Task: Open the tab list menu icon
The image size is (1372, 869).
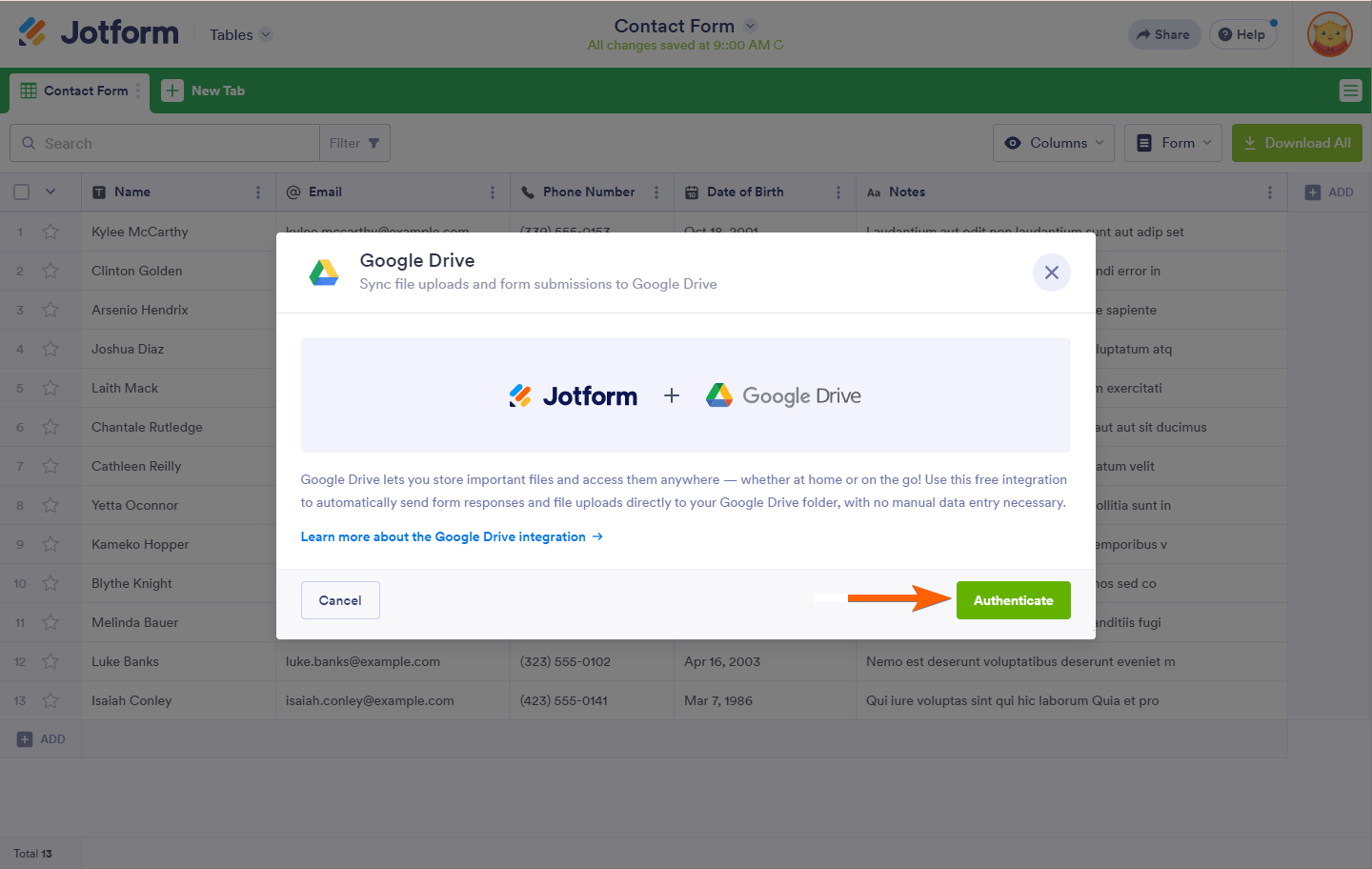Action: 1350,91
